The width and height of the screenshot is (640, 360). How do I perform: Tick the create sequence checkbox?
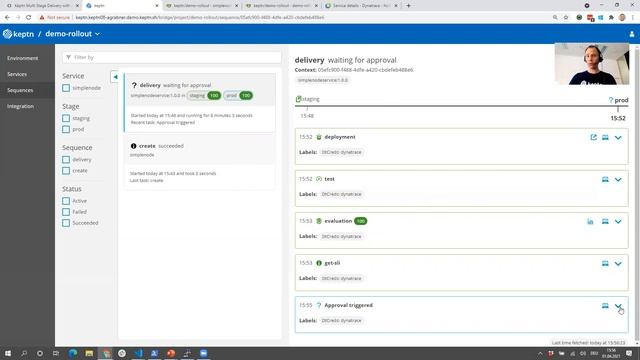(x=66, y=171)
